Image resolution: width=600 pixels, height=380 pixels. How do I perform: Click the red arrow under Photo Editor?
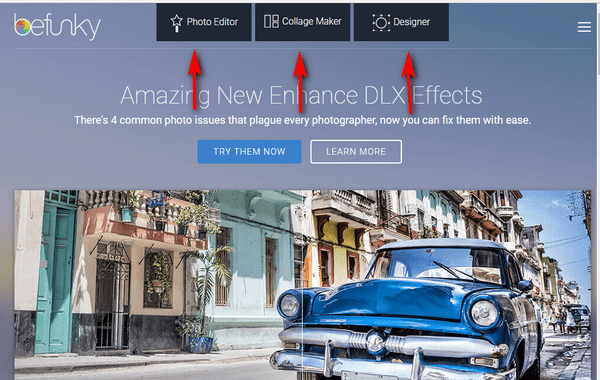[195, 80]
